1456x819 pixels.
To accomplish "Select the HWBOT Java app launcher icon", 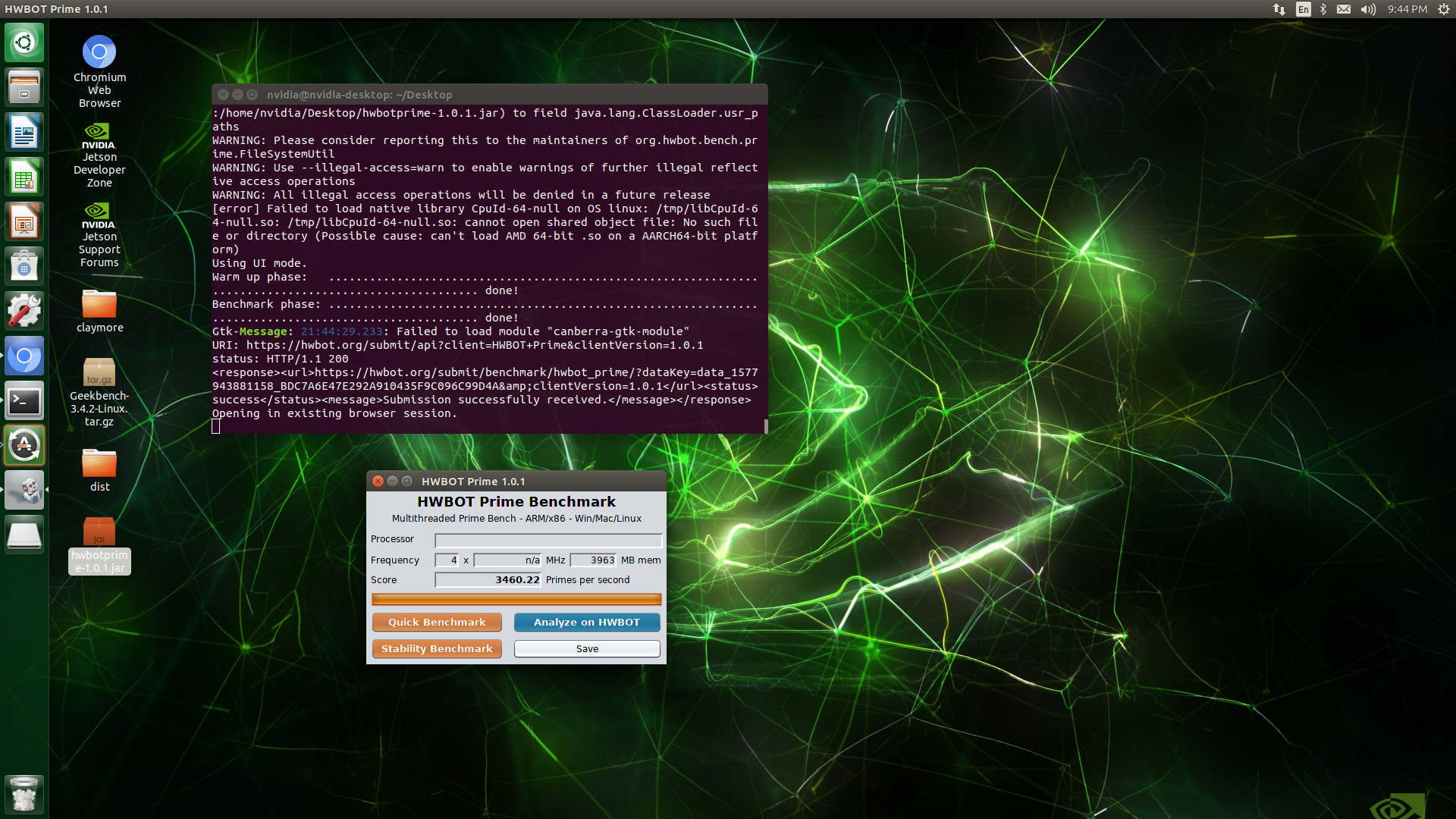I will click(x=24, y=490).
